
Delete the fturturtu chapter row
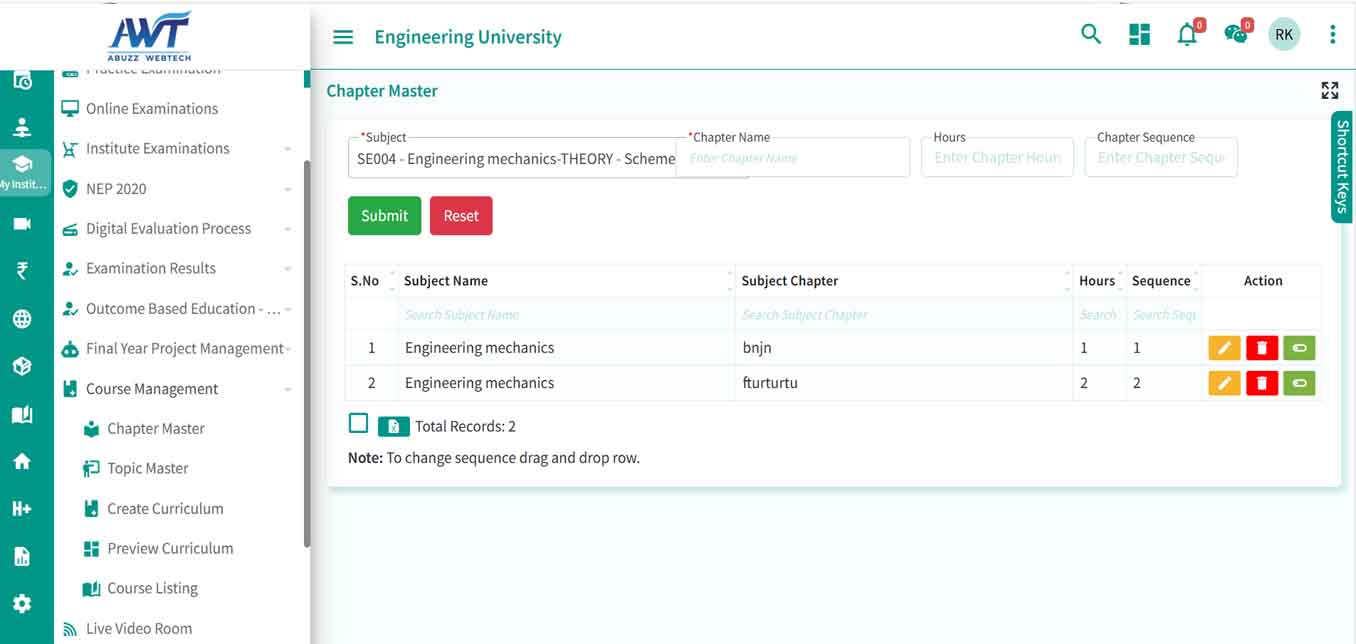pos(1262,383)
